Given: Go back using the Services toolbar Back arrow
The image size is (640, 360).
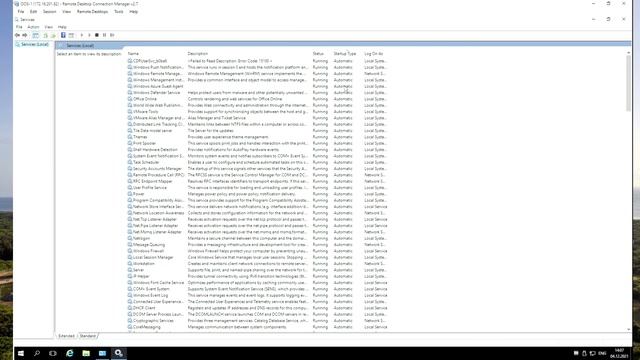Looking at the screenshot, I should [18, 36].
